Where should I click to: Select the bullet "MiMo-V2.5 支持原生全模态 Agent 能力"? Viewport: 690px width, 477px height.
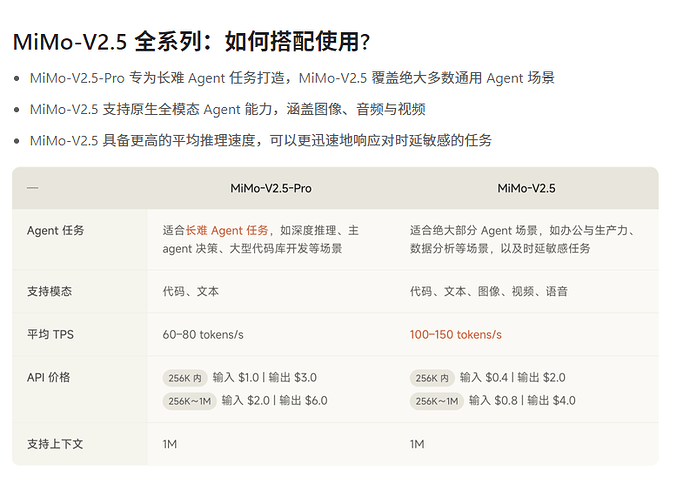pyautogui.click(x=228, y=109)
